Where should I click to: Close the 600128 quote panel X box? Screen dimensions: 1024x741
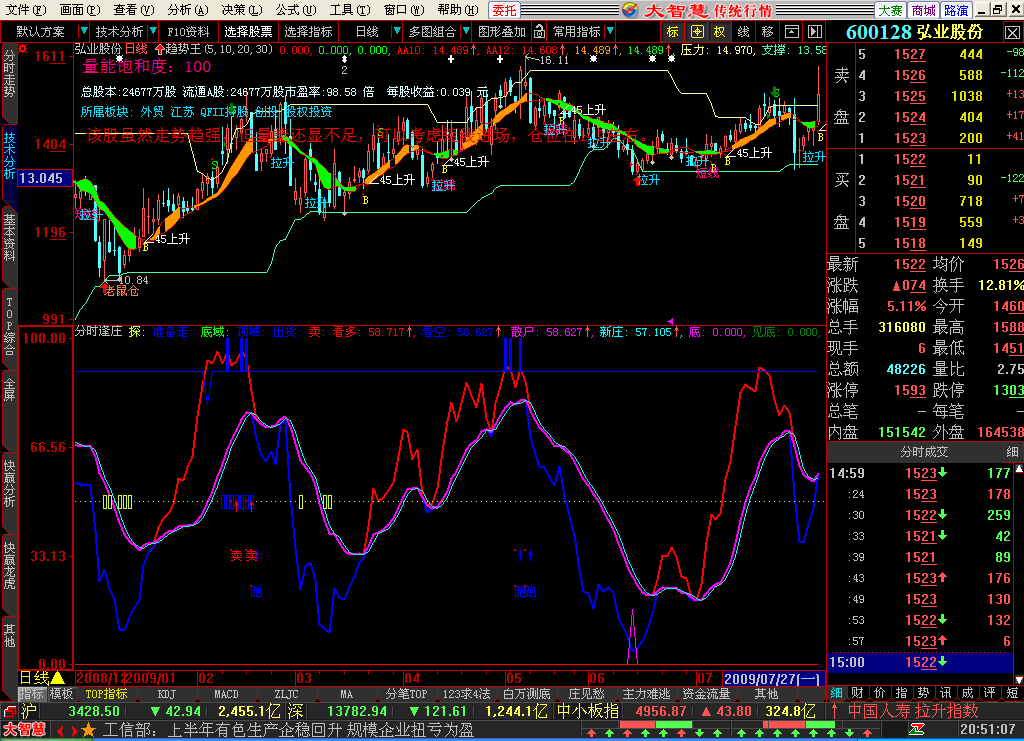tap(1012, 32)
